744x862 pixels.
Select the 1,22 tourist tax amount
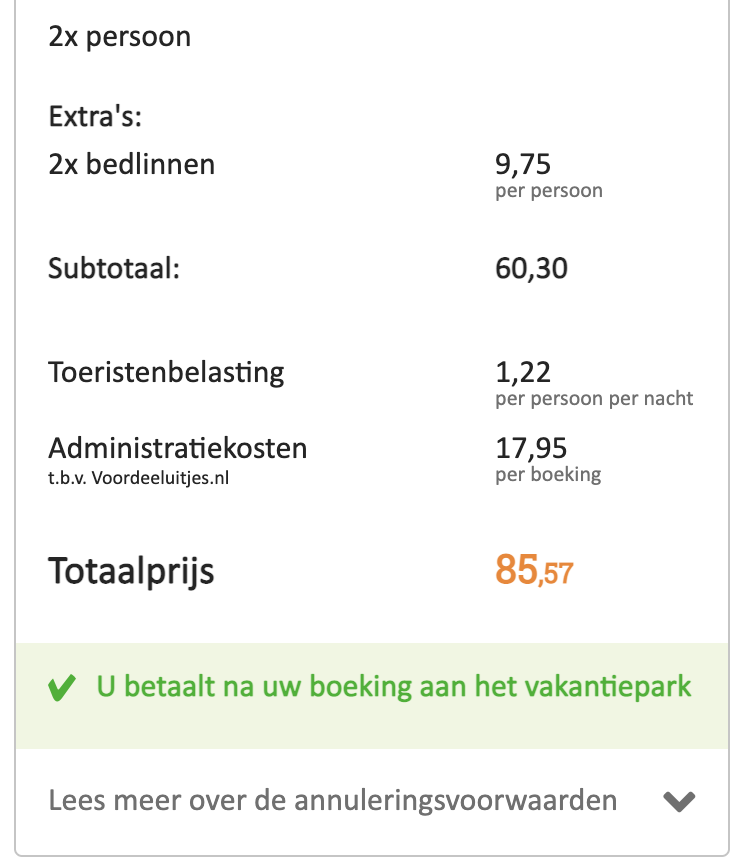pyautogui.click(x=522, y=372)
